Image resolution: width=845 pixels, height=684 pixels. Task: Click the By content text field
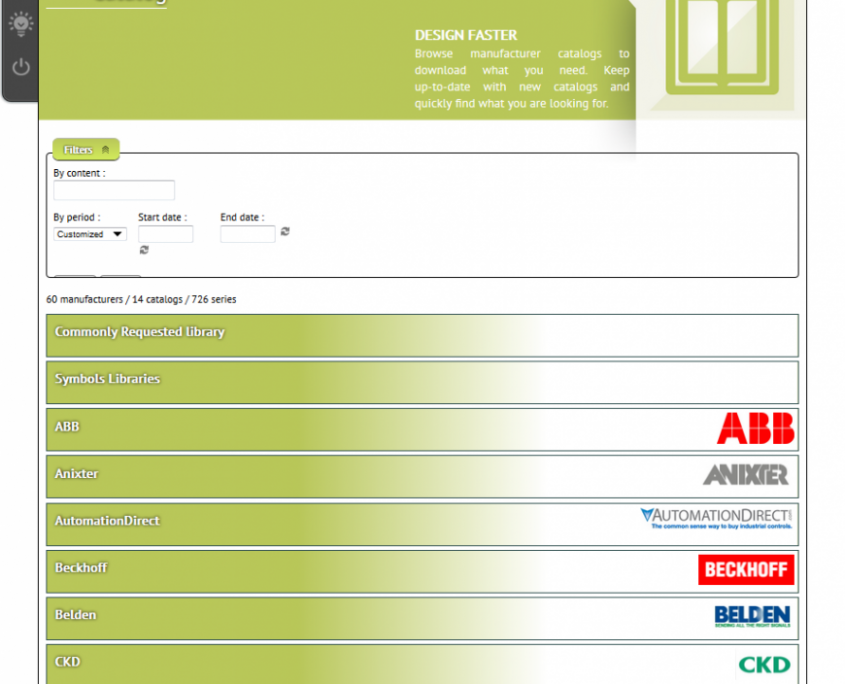click(x=114, y=190)
